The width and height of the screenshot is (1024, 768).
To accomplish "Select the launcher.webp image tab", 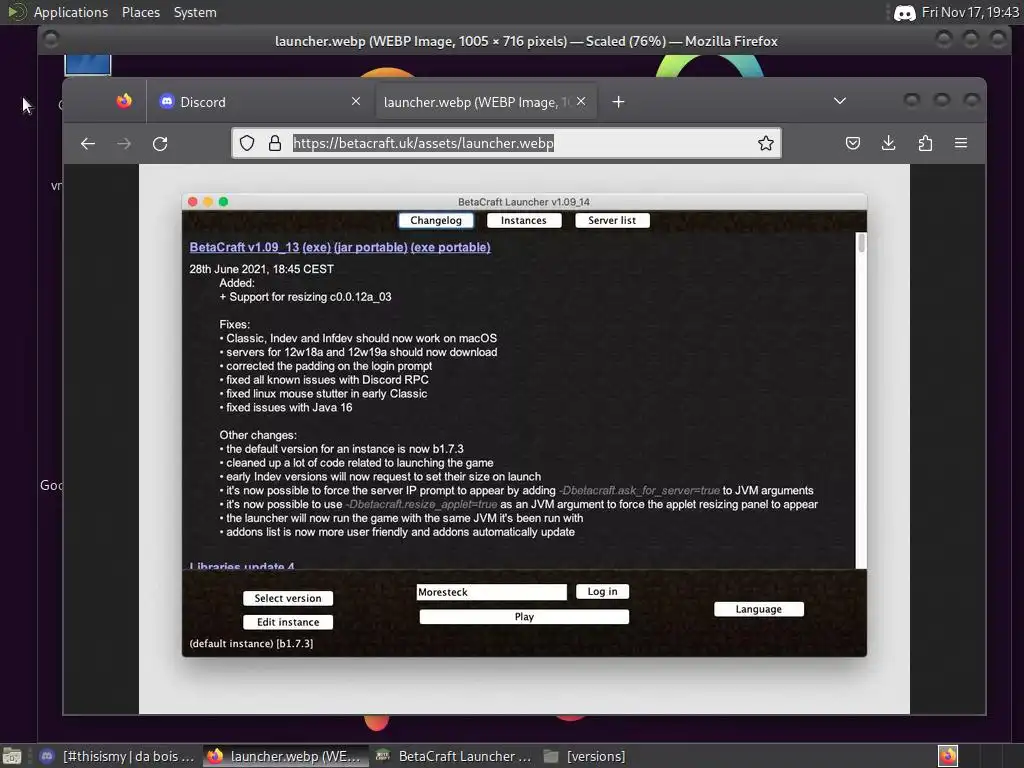I will [486, 102].
